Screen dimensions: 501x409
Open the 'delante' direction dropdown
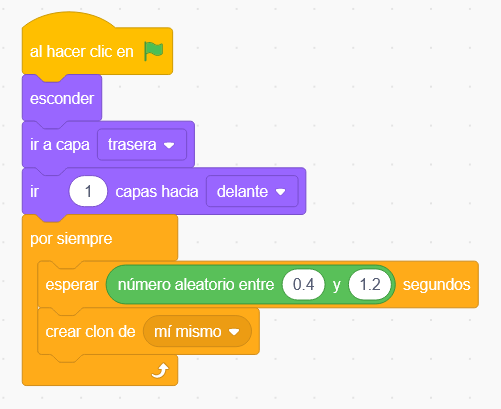coord(252,192)
